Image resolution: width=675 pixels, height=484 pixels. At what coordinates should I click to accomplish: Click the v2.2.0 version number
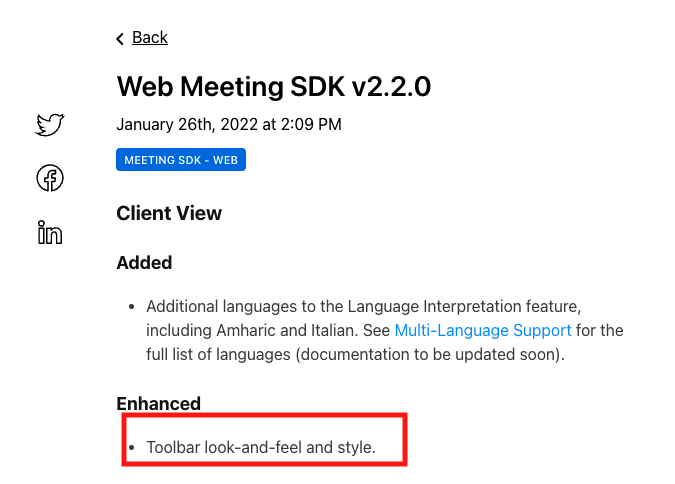(x=391, y=86)
